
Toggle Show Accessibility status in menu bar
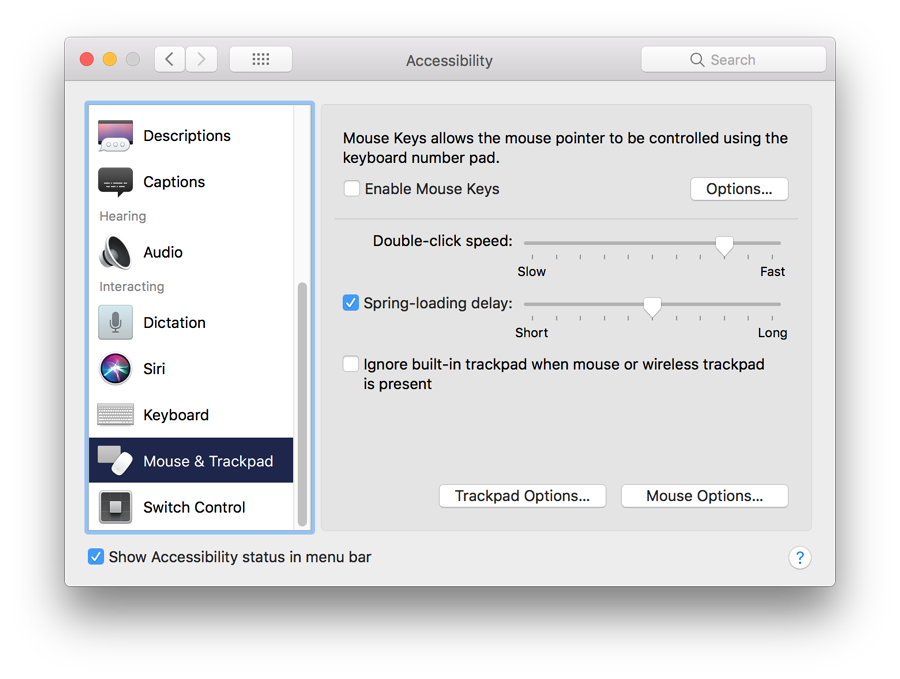(96, 557)
